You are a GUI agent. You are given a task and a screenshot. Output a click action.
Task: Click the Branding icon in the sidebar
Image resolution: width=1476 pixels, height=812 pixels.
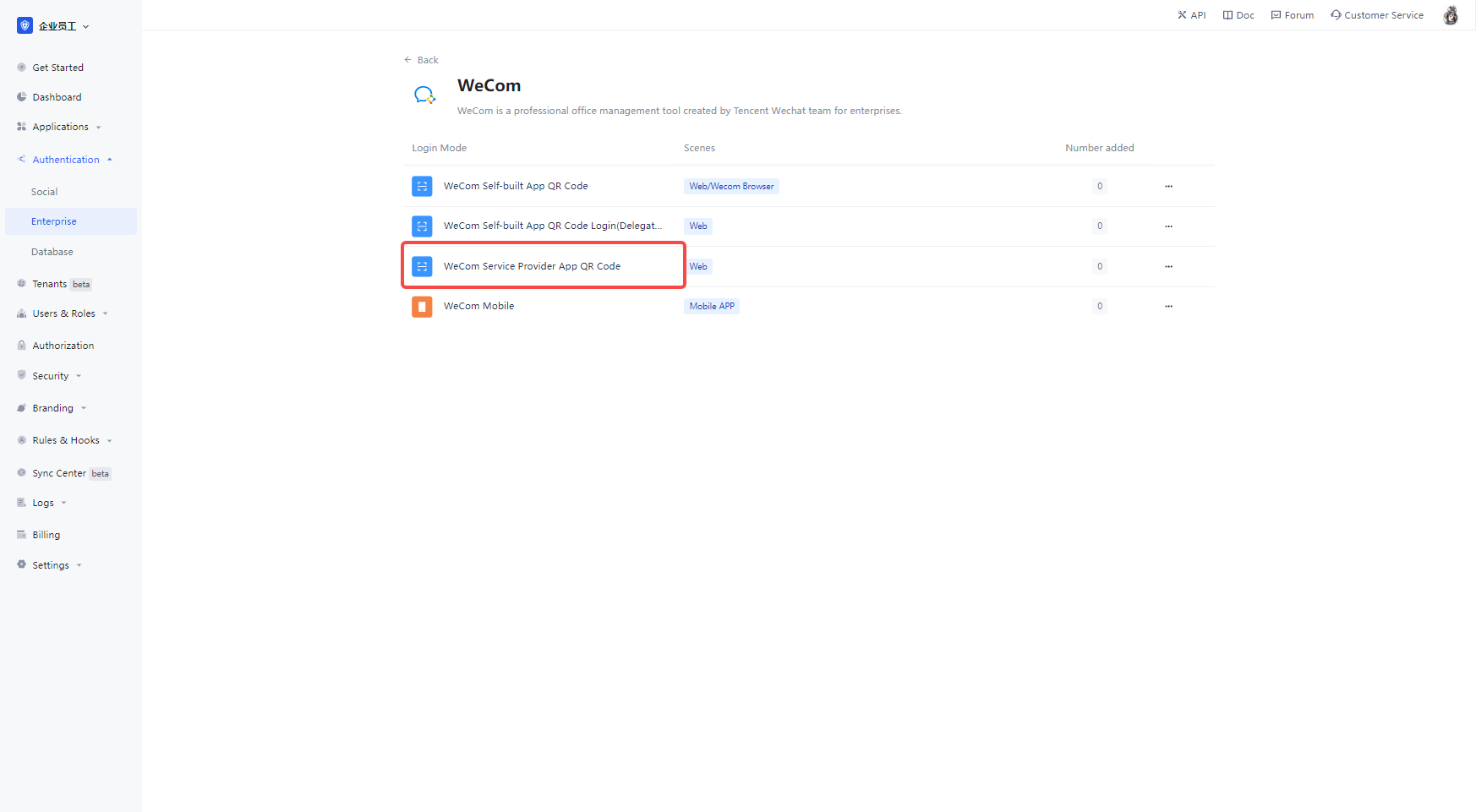pyautogui.click(x=20, y=407)
